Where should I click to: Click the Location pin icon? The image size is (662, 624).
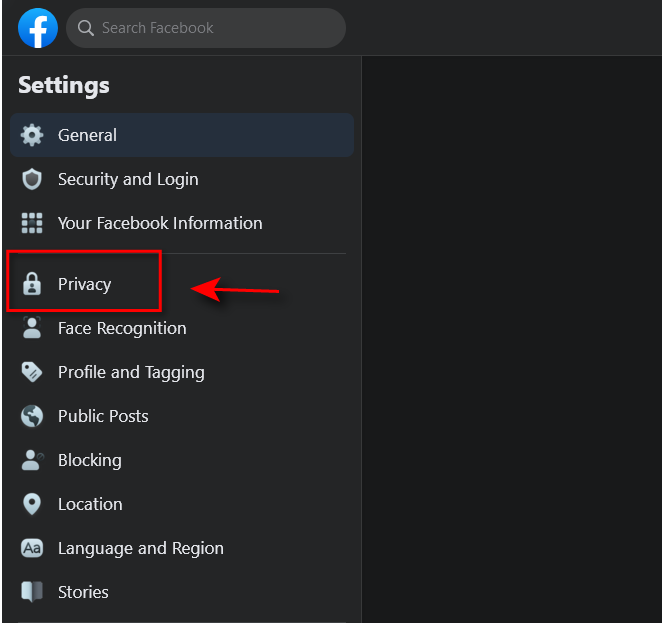click(32, 504)
